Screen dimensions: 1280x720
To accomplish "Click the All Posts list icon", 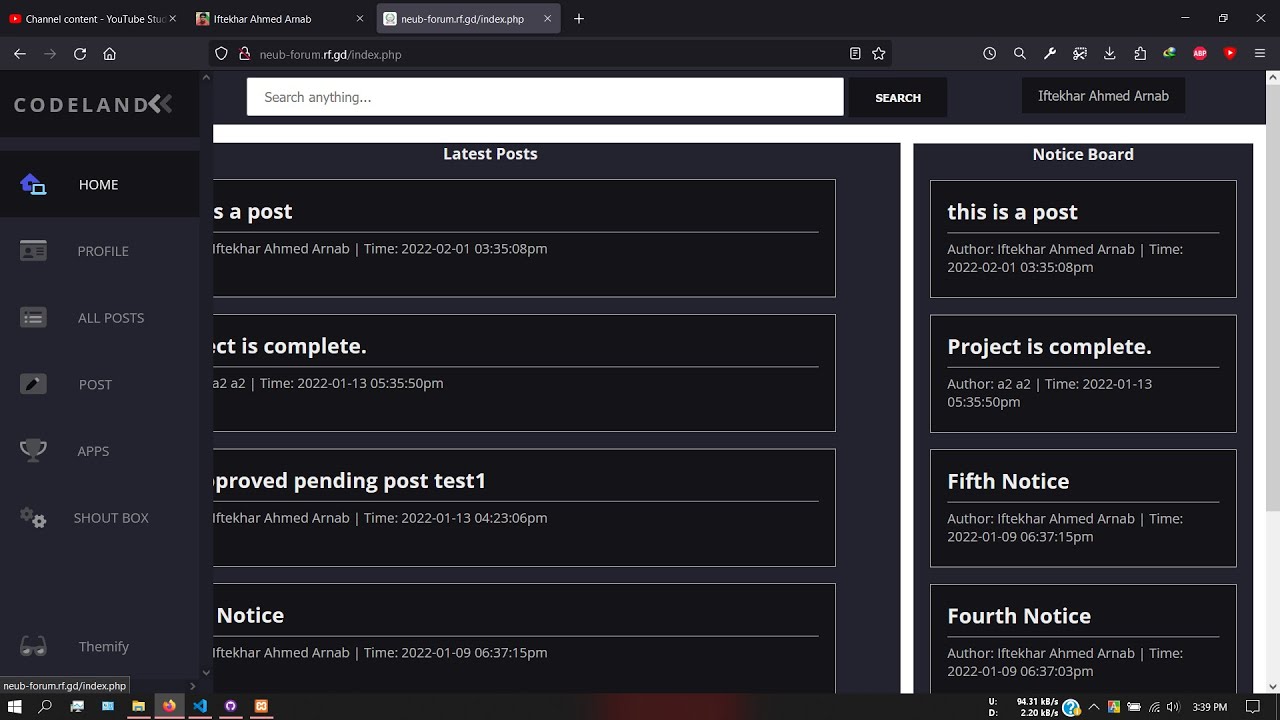I will click(x=33, y=318).
